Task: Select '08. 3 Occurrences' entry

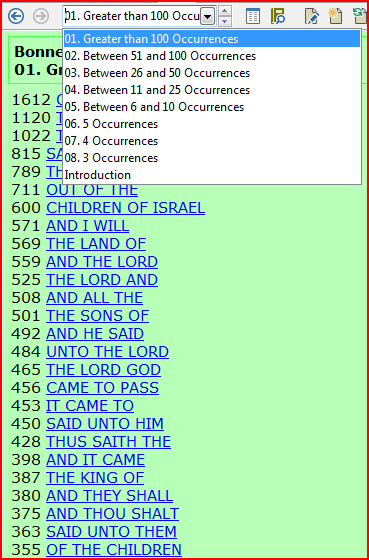Action: [x=212, y=158]
